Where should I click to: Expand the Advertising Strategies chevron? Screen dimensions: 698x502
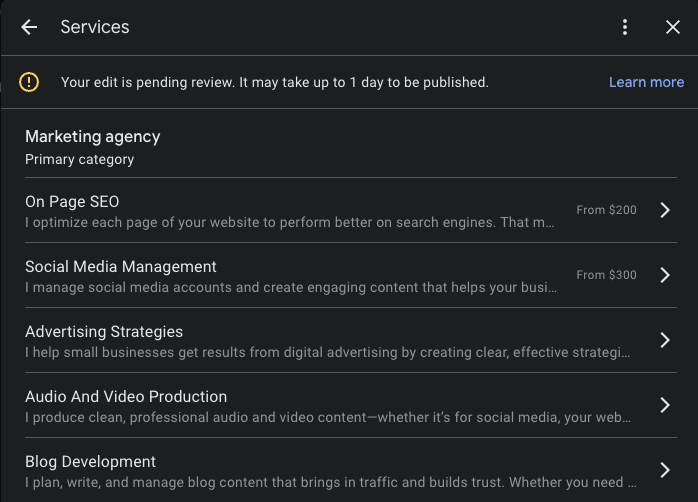pos(665,340)
